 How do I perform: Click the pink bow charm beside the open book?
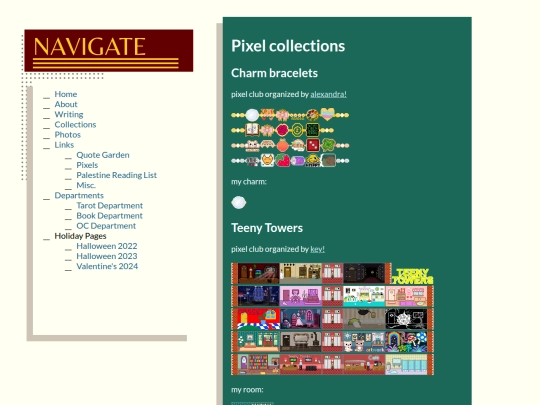pyautogui.click(x=267, y=130)
